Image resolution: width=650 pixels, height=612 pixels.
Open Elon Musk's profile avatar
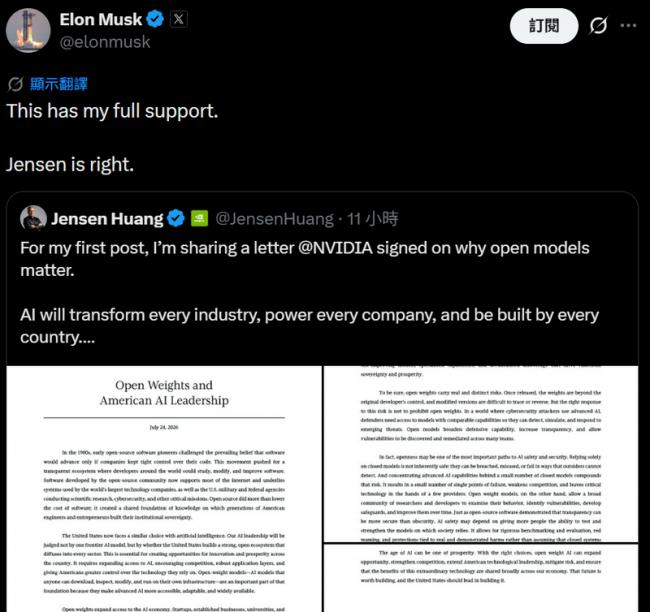pos(28,30)
